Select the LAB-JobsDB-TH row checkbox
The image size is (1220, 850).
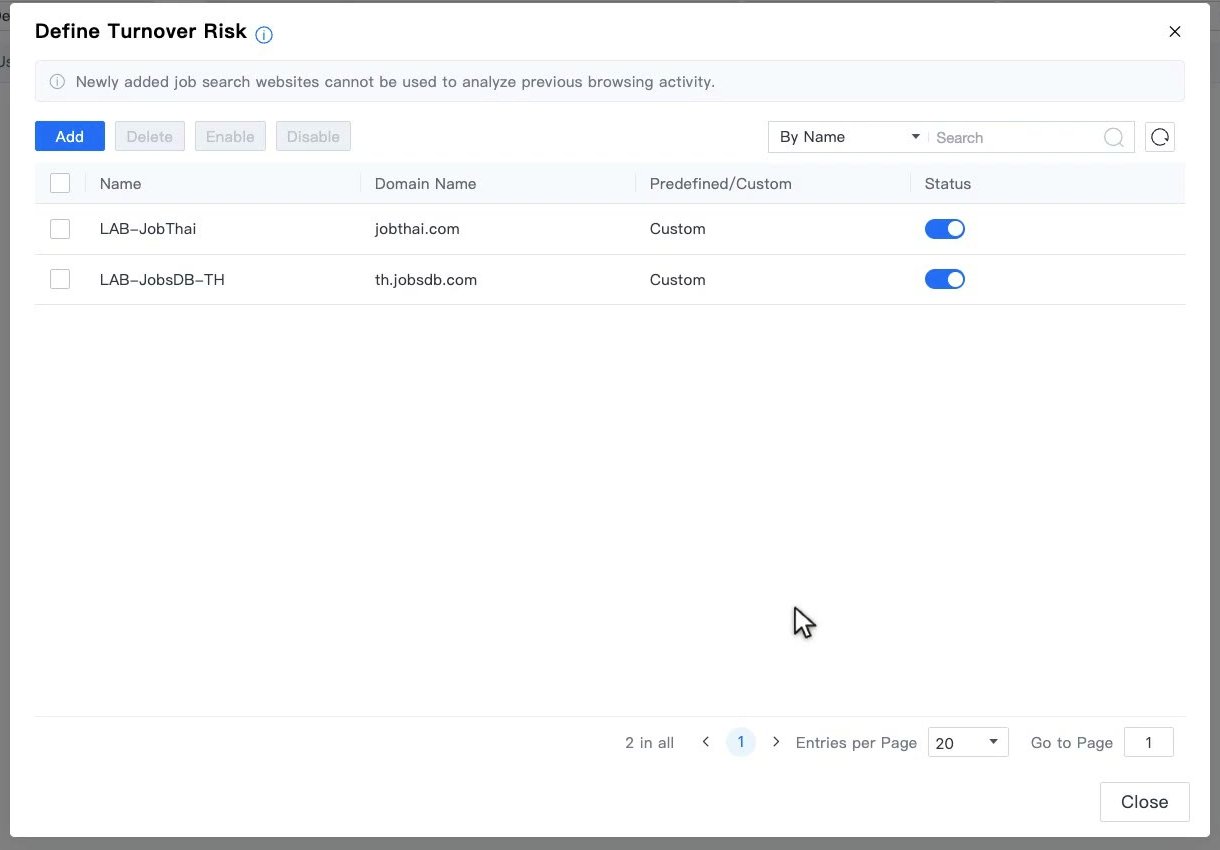(60, 280)
